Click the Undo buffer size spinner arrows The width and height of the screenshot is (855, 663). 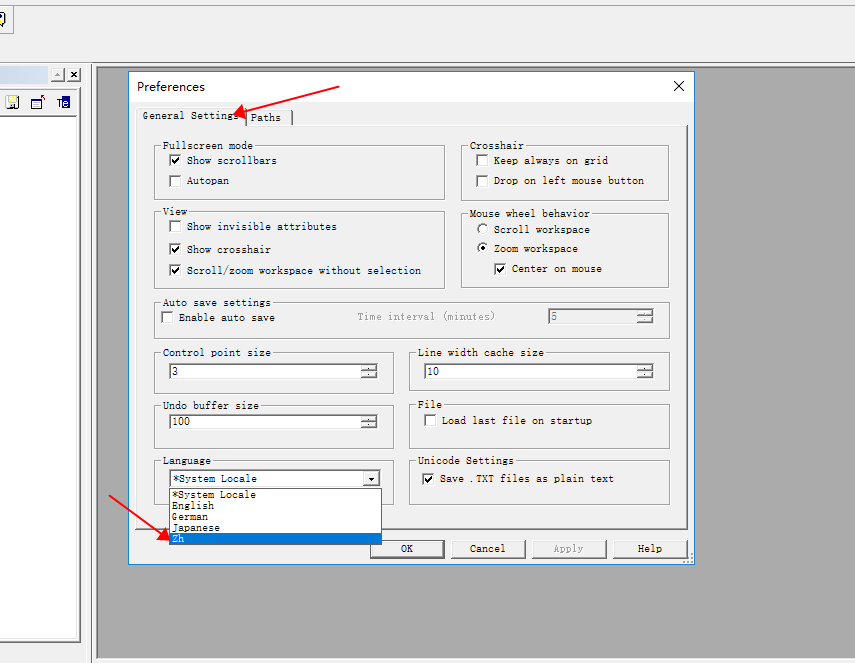point(369,421)
